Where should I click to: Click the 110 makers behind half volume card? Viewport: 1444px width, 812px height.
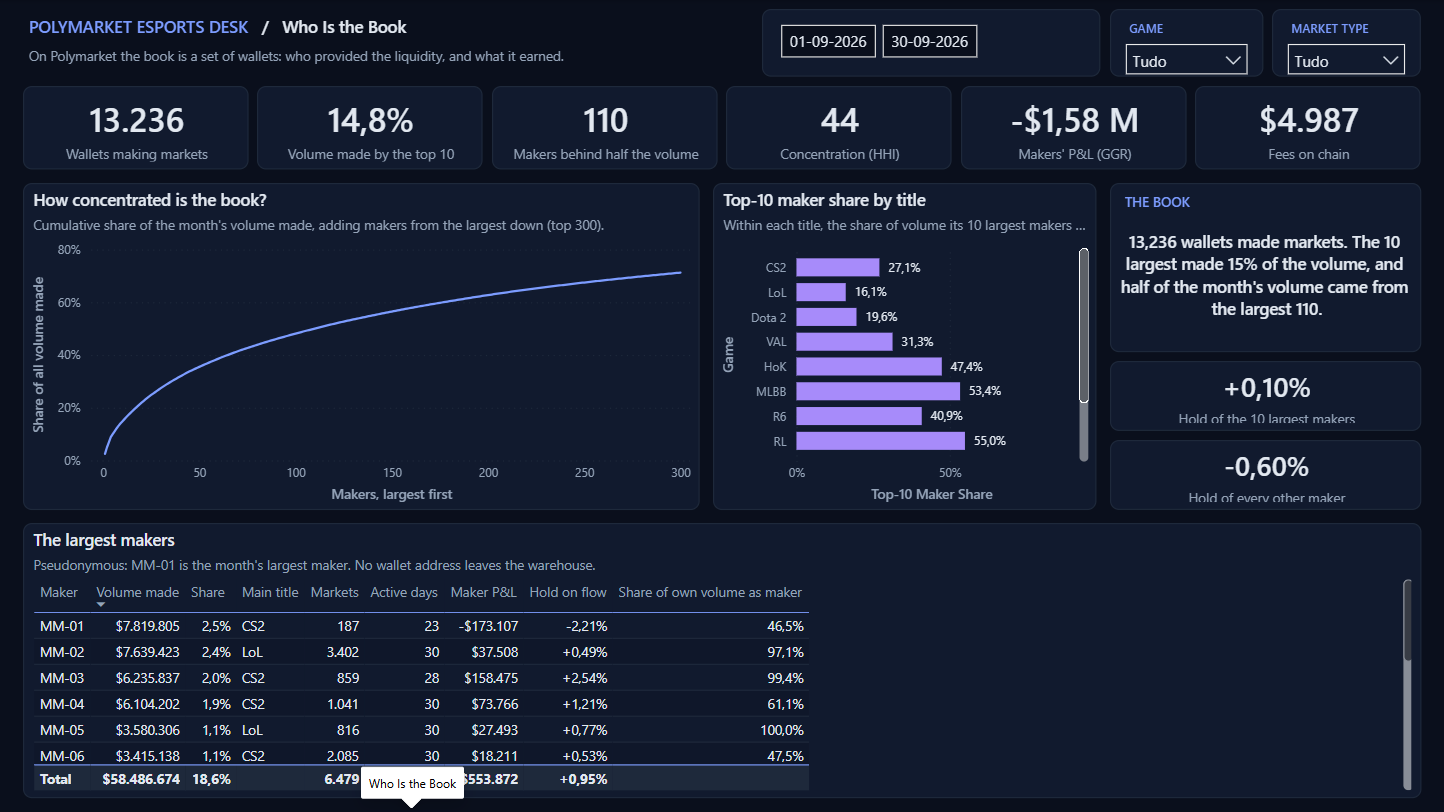605,128
